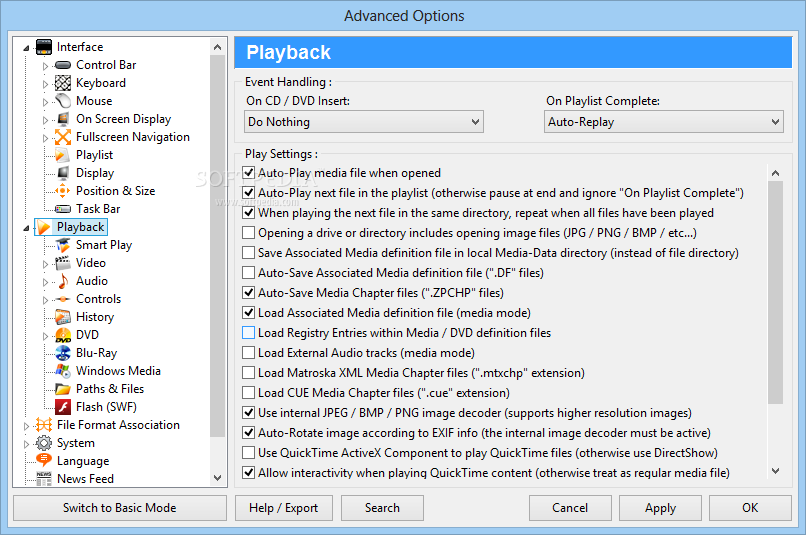
Task: Click the Playback orange play icon
Action: 44,227
